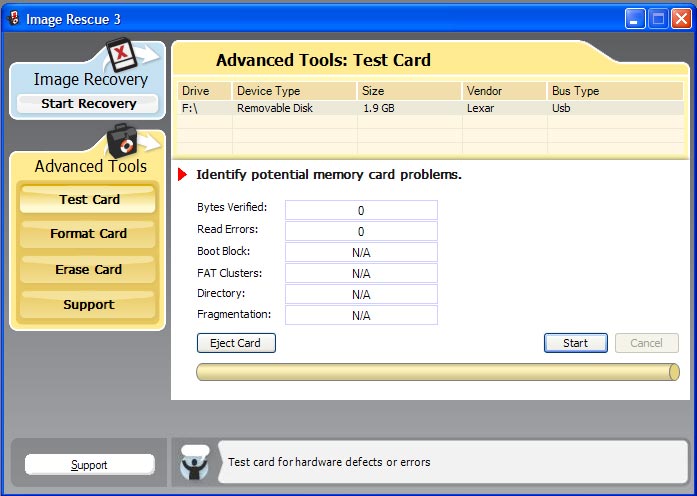Open the Test Card tool

88,199
